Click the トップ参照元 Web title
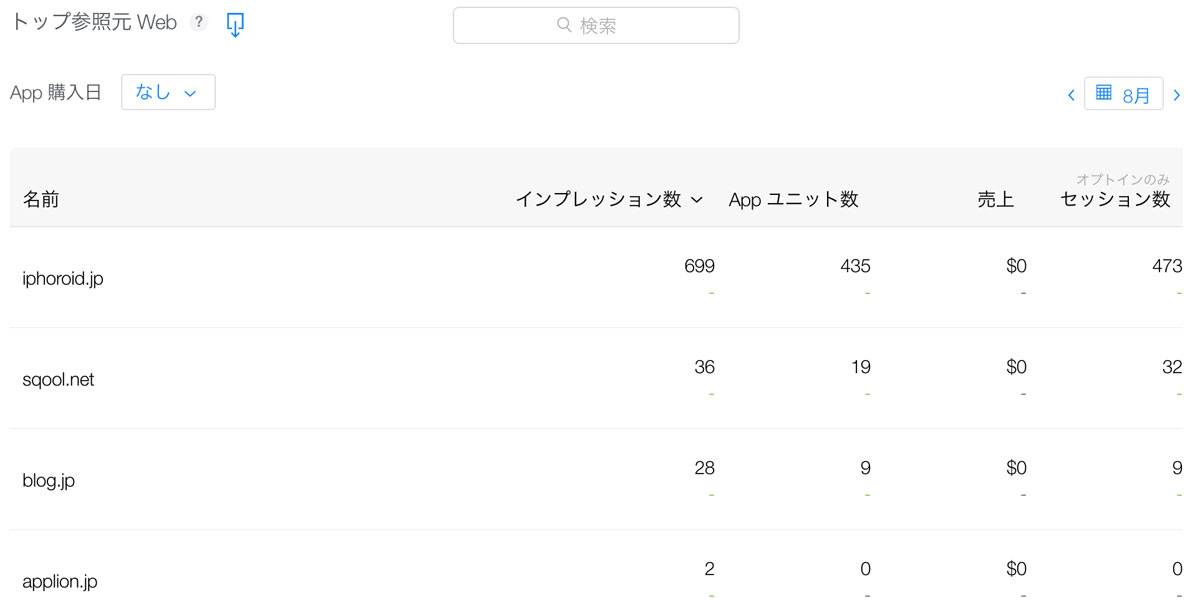Viewport: 1200px width, 600px height. point(93,23)
